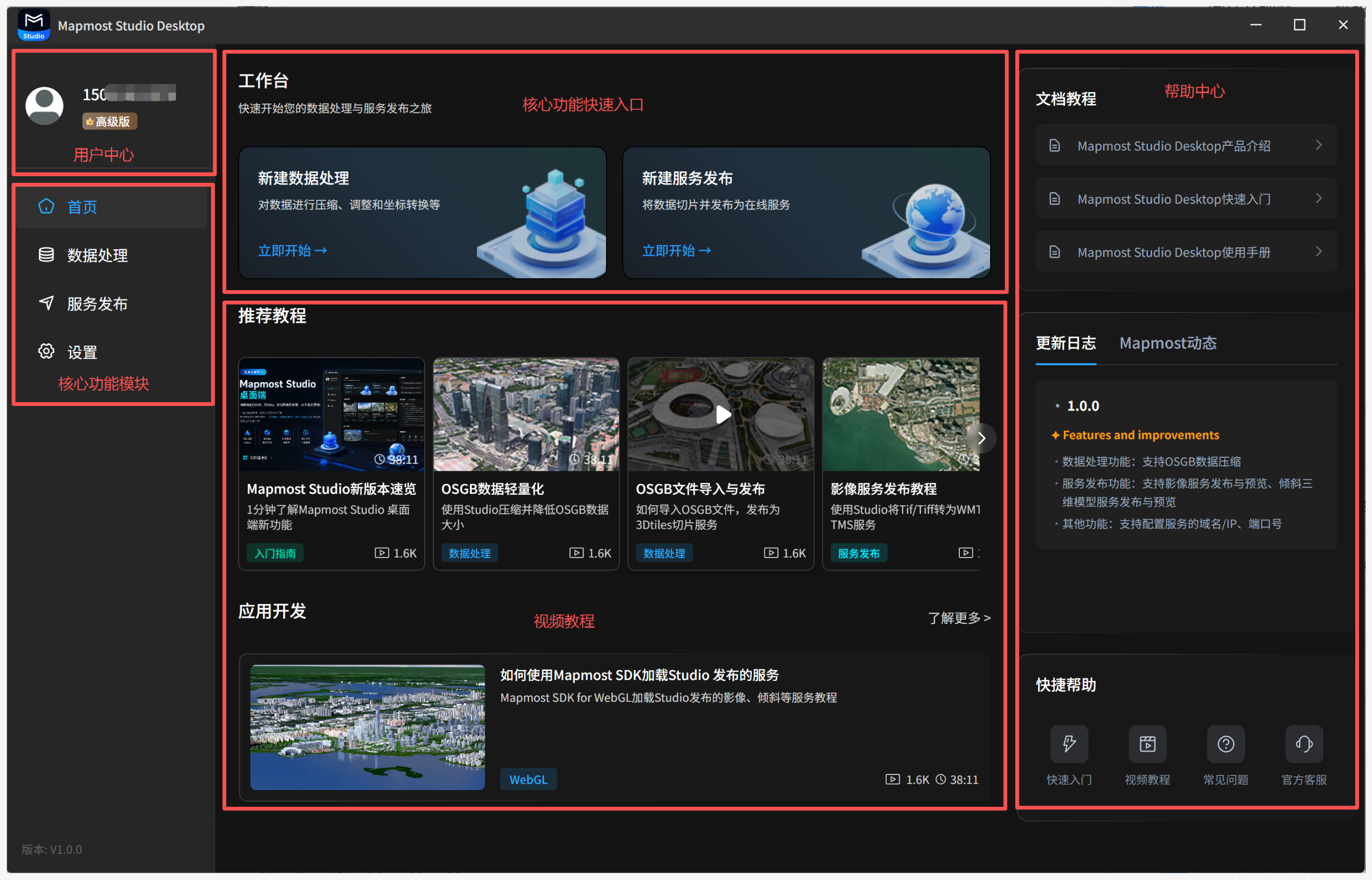
Task: Click 立即开始 under 新建数据处理
Action: click(293, 250)
